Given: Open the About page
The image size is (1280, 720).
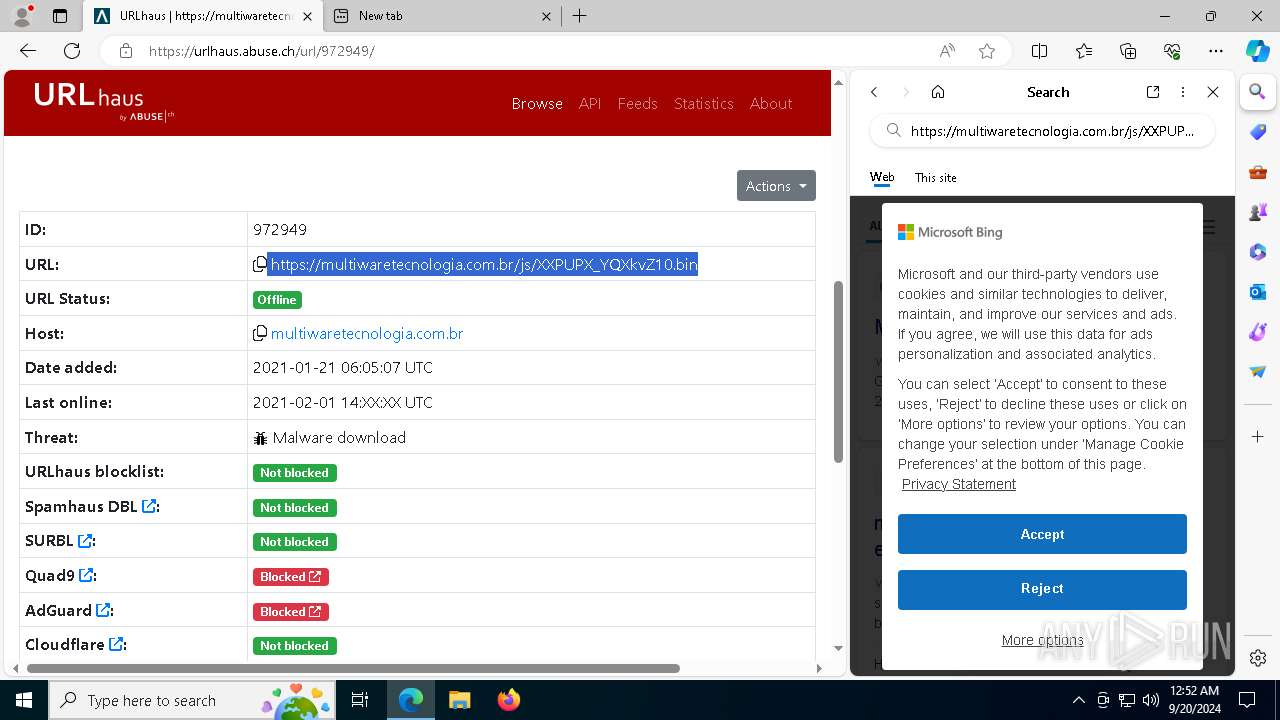Looking at the screenshot, I should point(771,103).
